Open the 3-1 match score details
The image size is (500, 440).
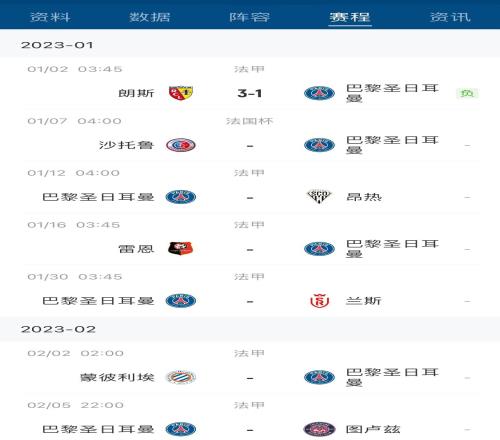(x=250, y=93)
